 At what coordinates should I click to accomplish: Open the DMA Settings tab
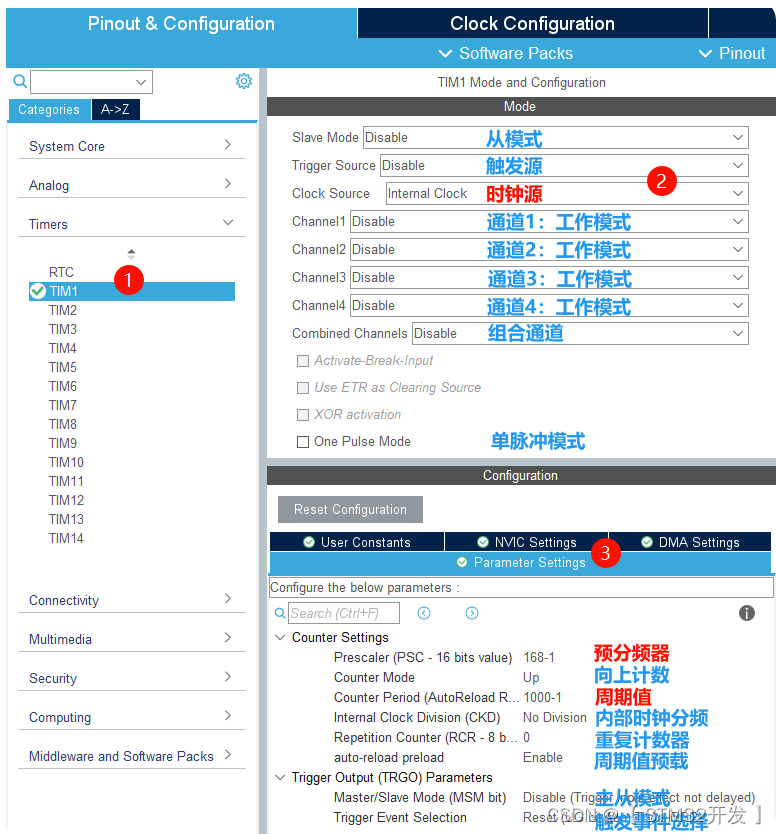coord(690,542)
